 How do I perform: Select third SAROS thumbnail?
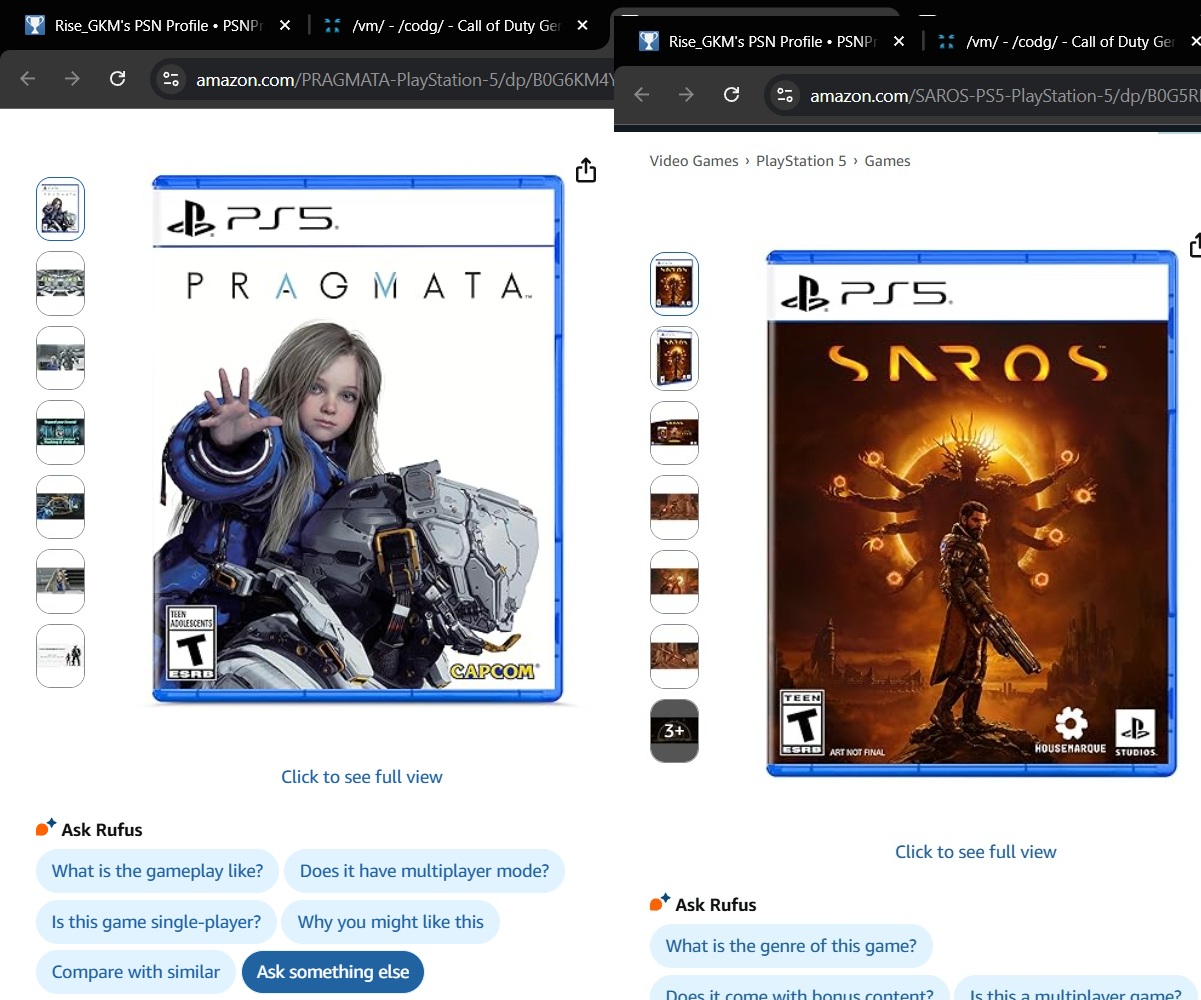point(675,433)
